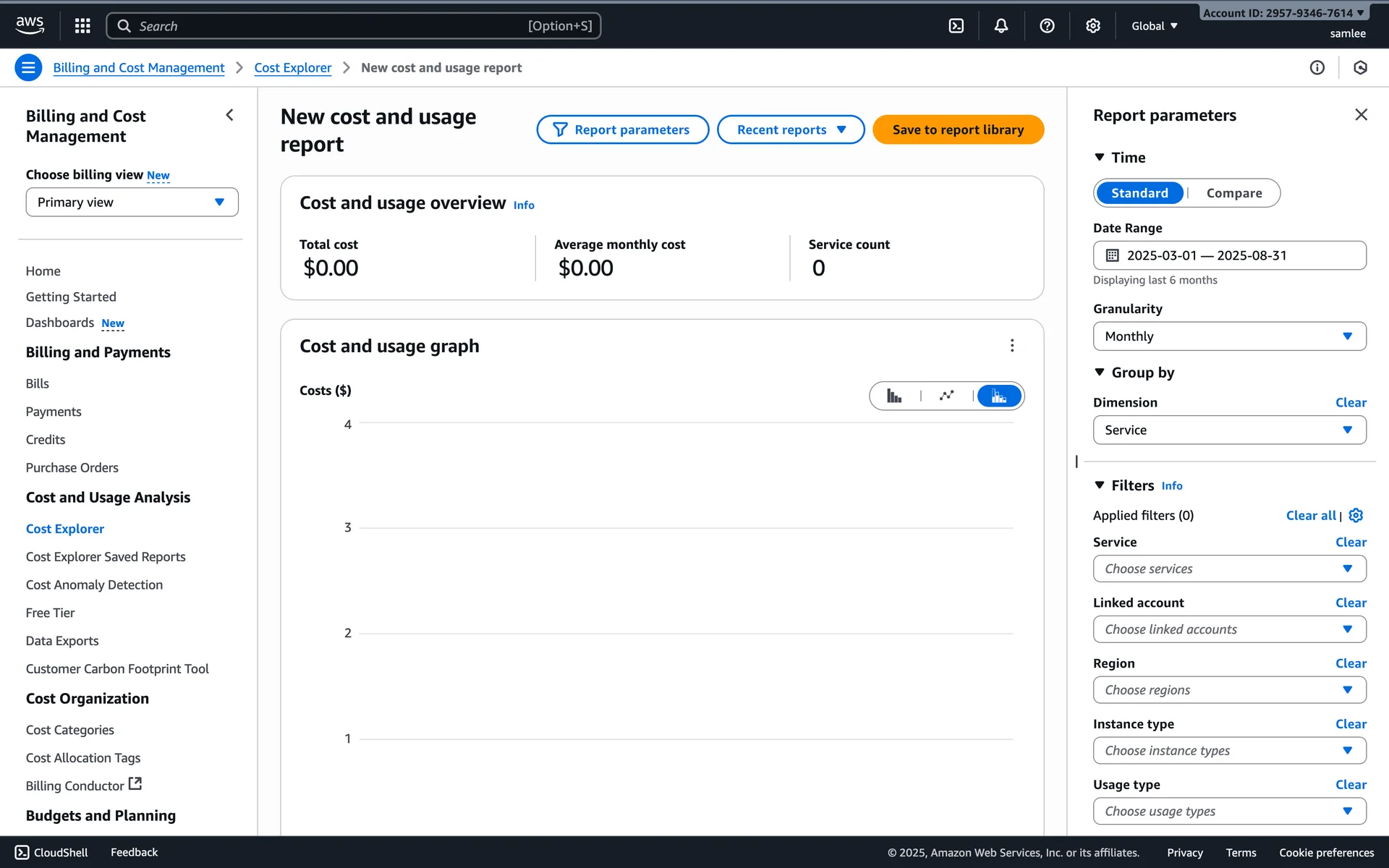
Task: Open the filter settings gear icon
Action: tap(1356, 515)
